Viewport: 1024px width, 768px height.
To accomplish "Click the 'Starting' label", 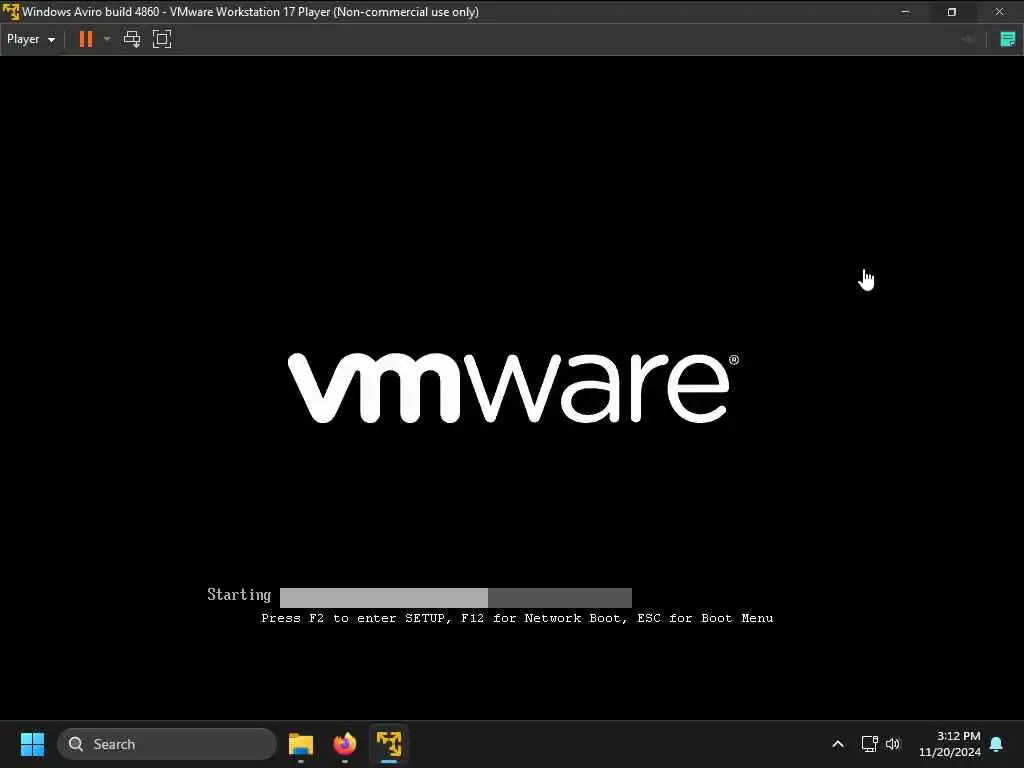I will tap(239, 595).
